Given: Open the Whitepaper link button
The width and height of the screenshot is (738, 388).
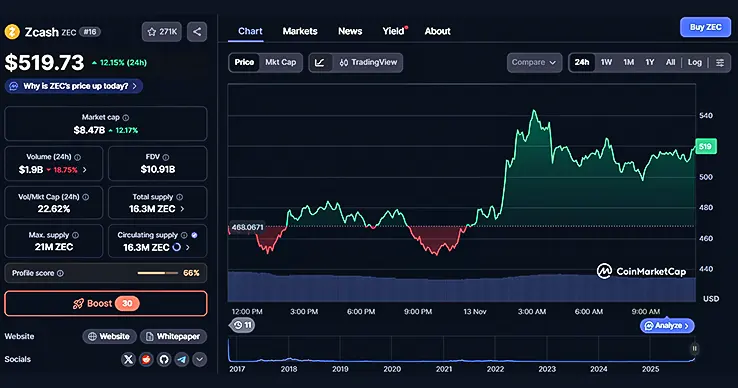Looking at the screenshot, I should 173,337.
